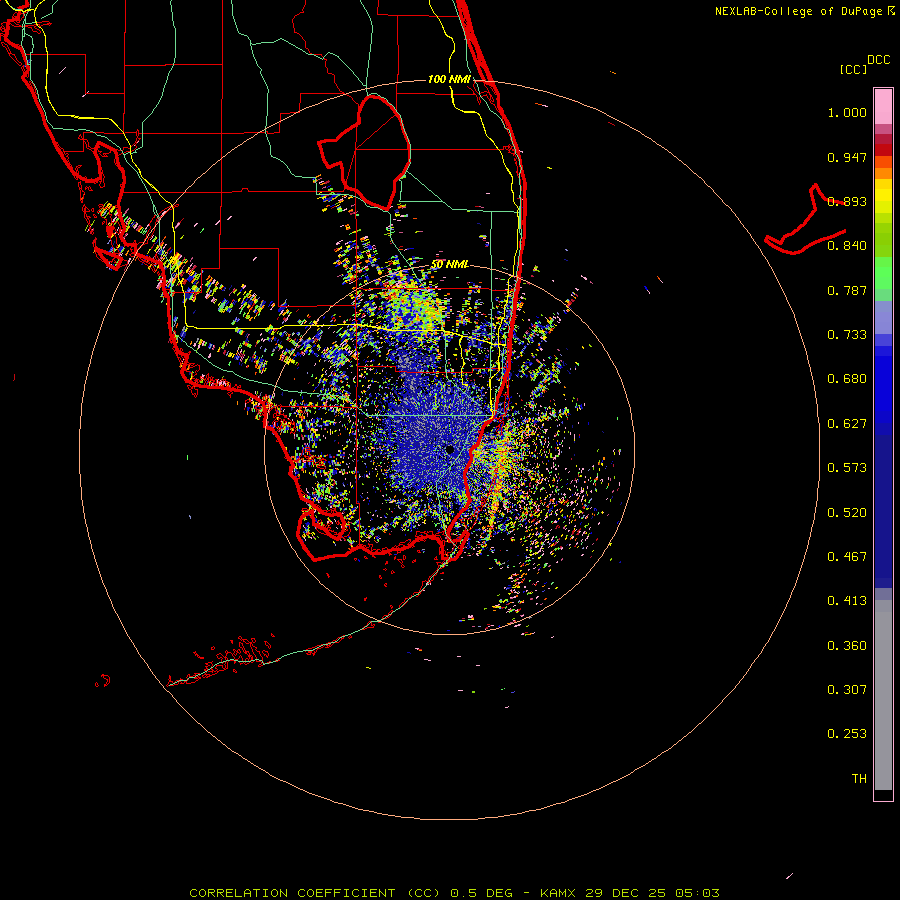Click the DCC label above the color scale
The image size is (900, 900).
(x=879, y=60)
